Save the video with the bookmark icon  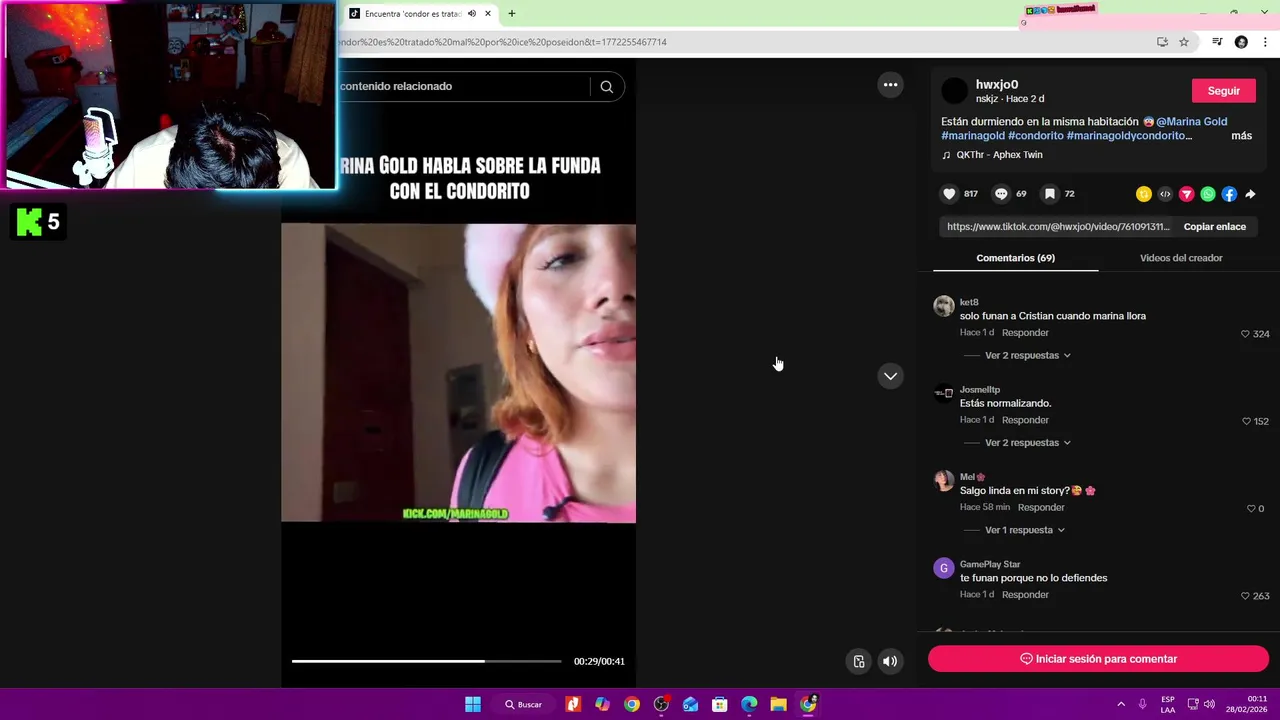[x=1049, y=194]
